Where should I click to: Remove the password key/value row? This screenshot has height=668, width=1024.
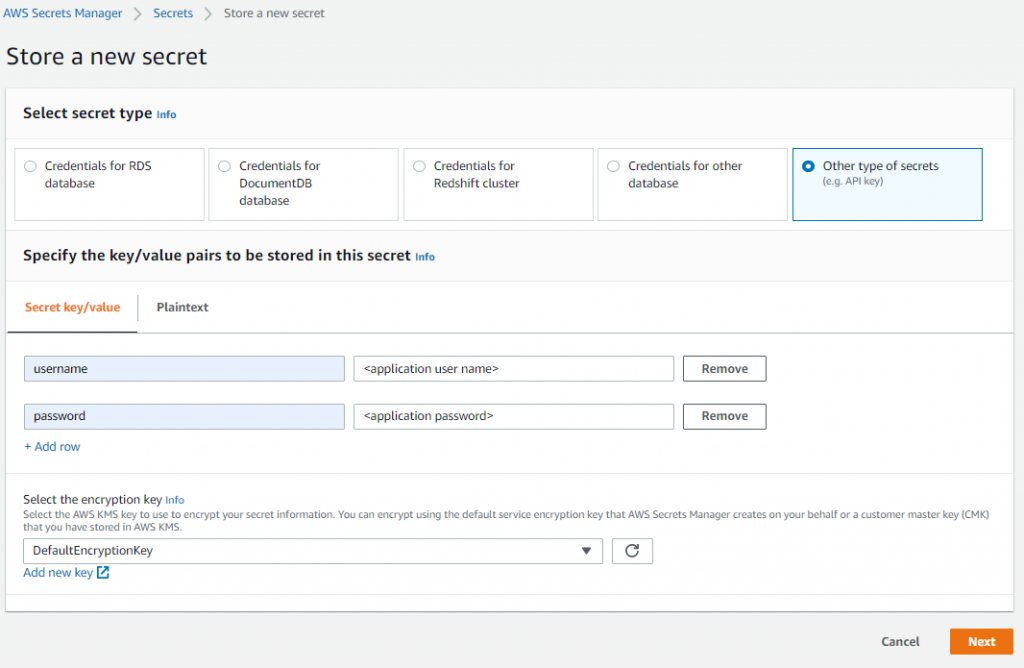[724, 416]
